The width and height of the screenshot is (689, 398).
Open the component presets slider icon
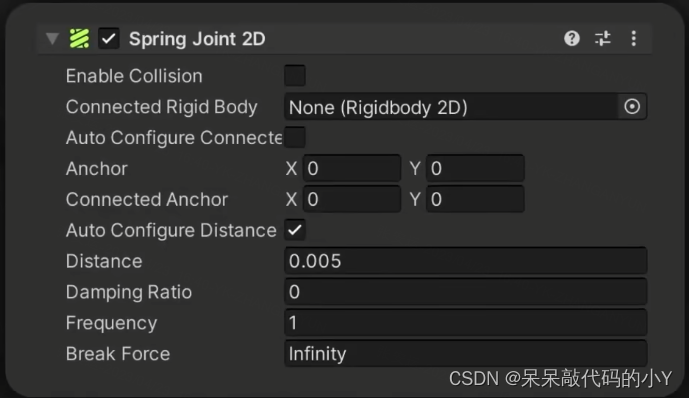point(603,39)
